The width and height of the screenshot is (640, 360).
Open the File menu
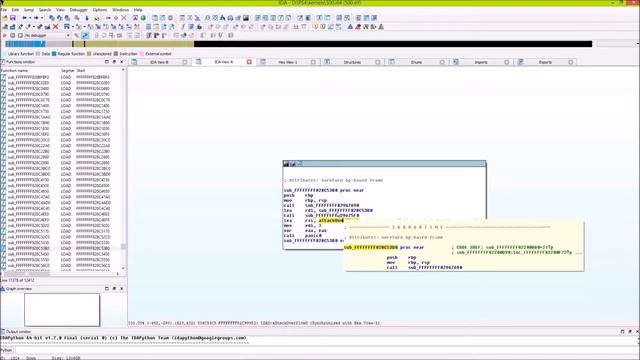[4, 10]
